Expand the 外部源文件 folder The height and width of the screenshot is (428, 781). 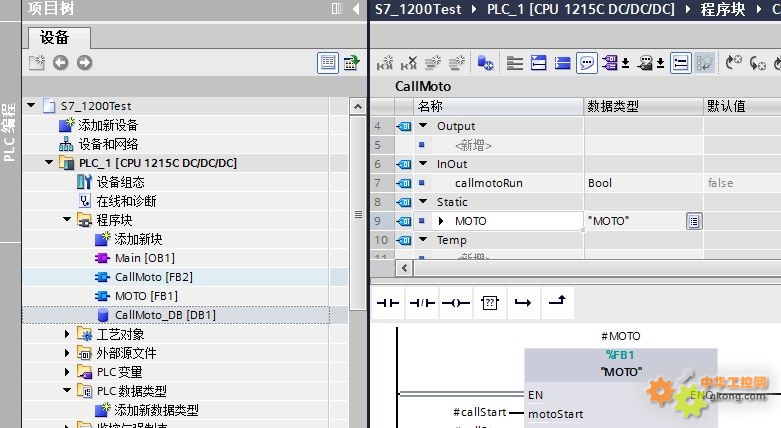67,353
